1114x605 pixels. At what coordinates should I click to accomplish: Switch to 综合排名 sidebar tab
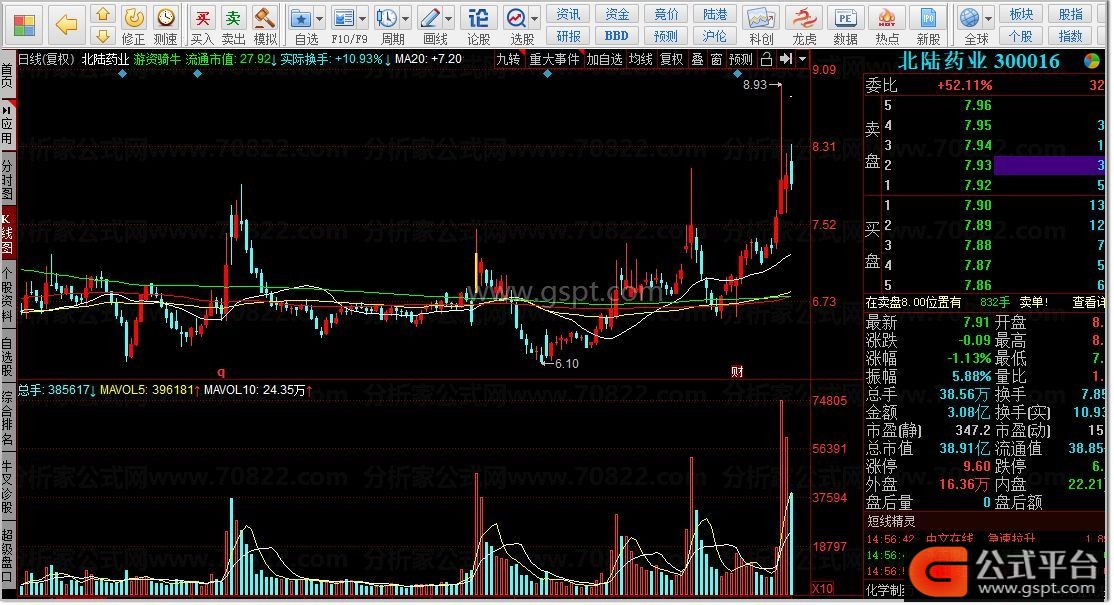click(7, 419)
